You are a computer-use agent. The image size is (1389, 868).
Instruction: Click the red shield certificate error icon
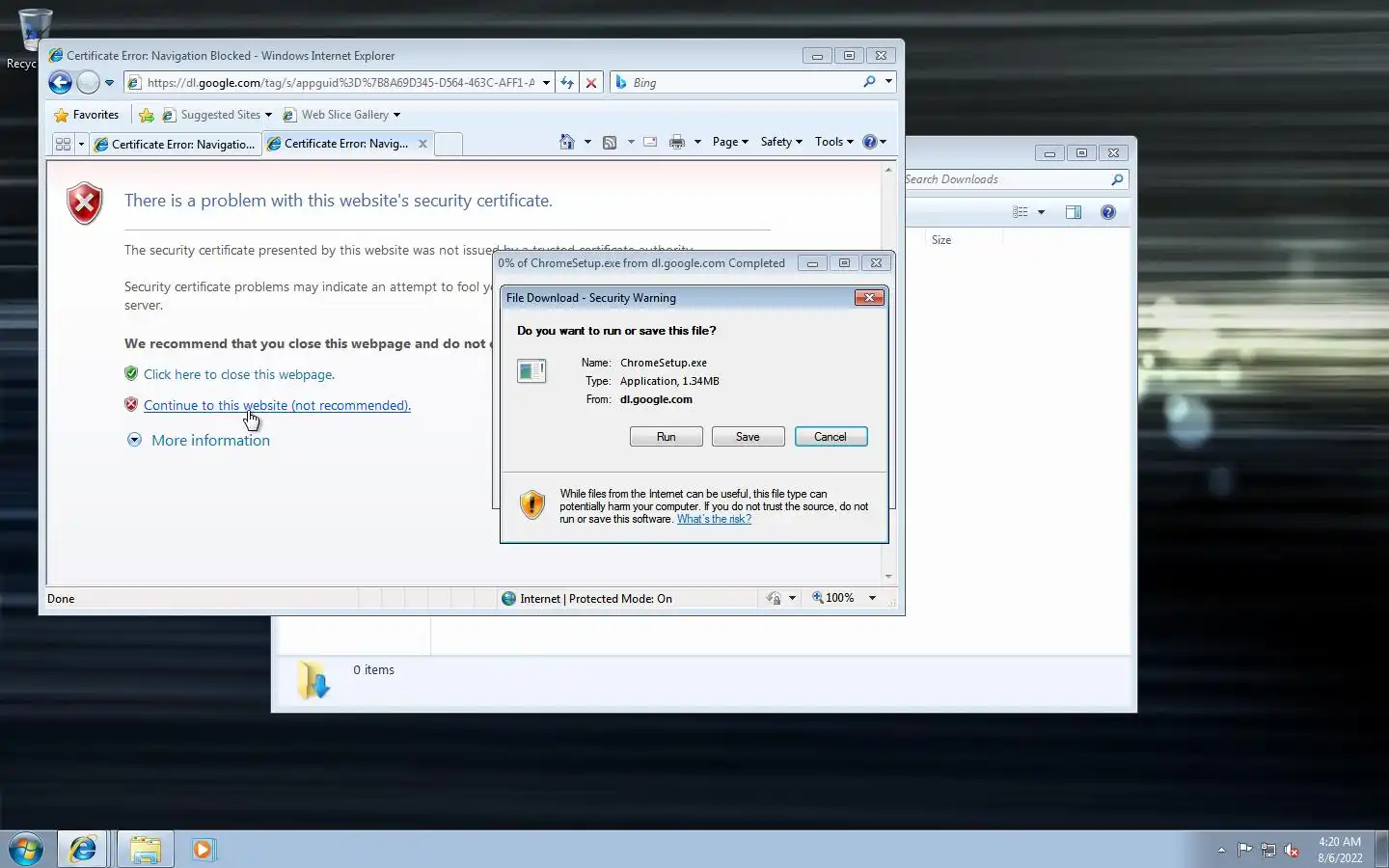coord(85,203)
